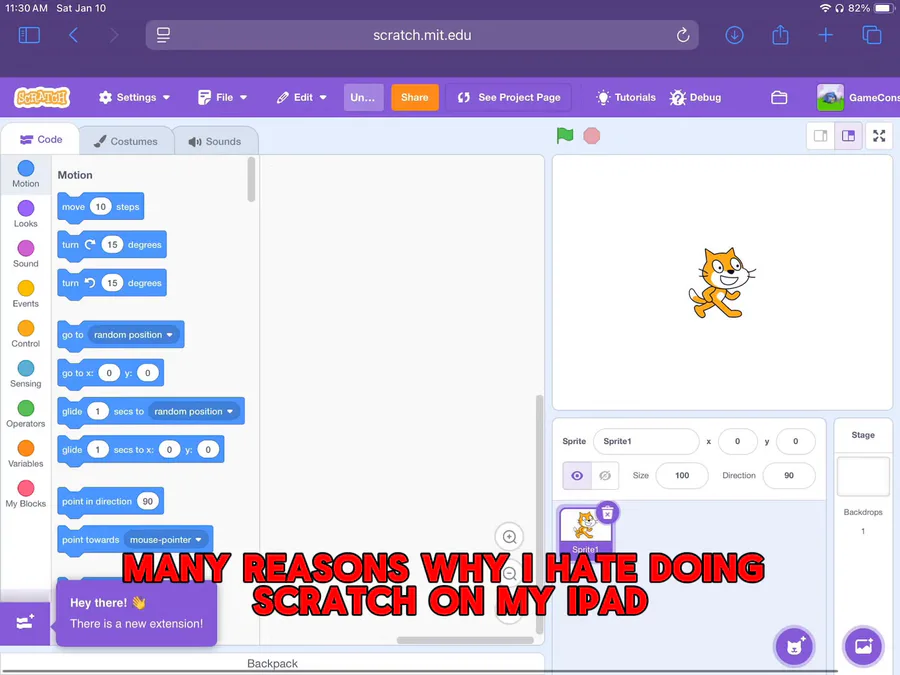Toggle the Safari sidebar
This screenshot has width=900, height=675.
(x=29, y=35)
